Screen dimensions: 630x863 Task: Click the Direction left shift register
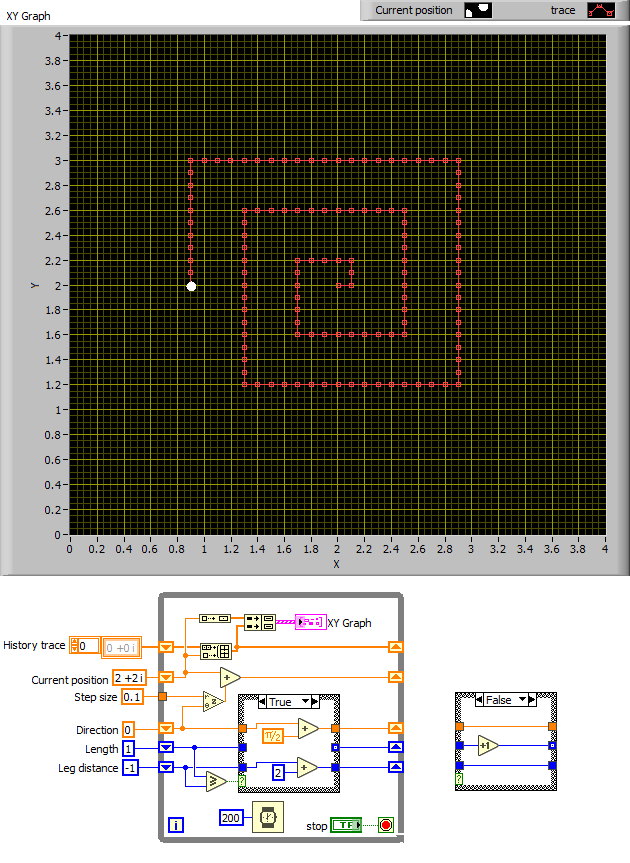(166, 728)
